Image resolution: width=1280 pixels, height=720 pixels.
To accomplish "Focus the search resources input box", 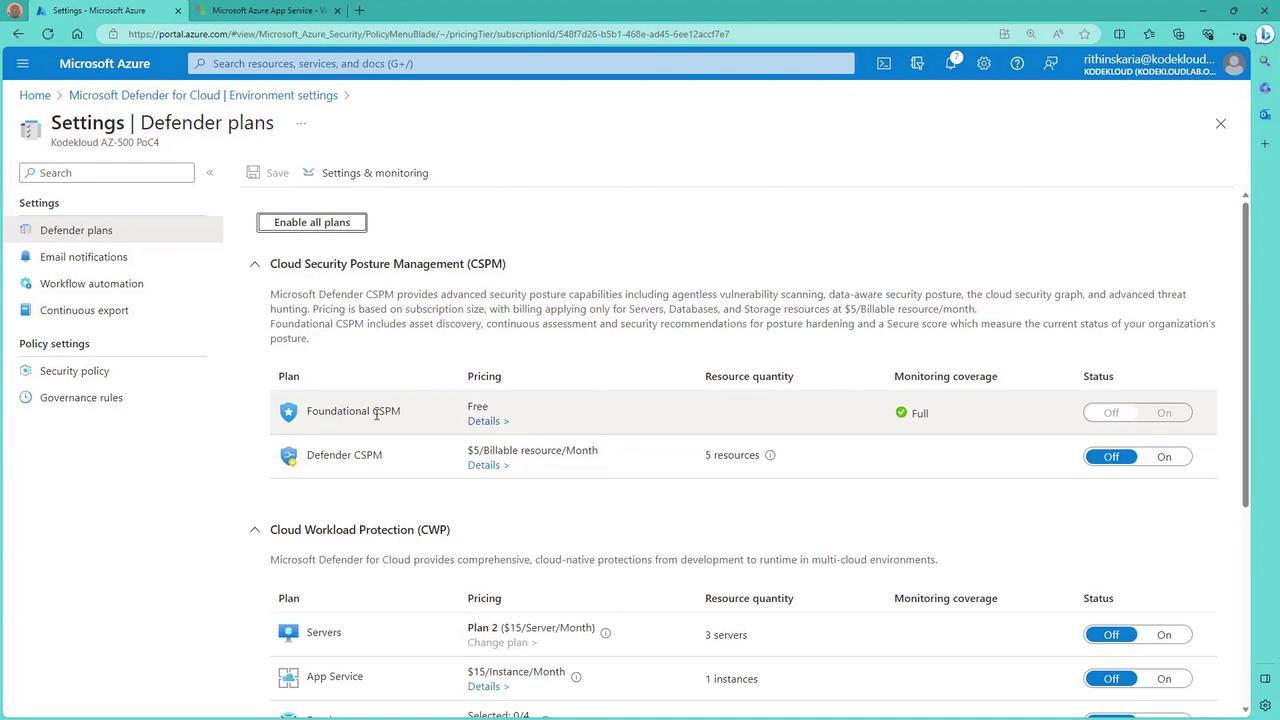I will pyautogui.click(x=520, y=63).
